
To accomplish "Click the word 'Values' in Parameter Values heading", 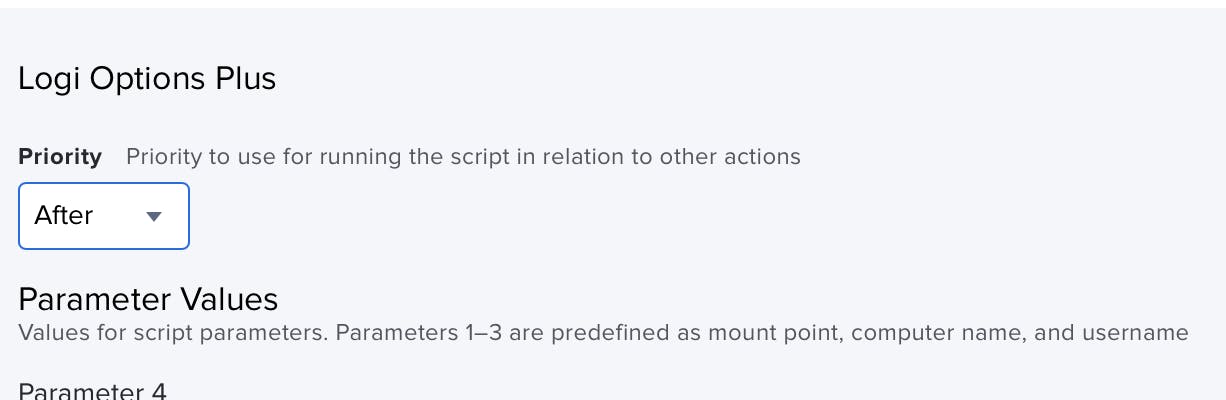I will [229, 299].
